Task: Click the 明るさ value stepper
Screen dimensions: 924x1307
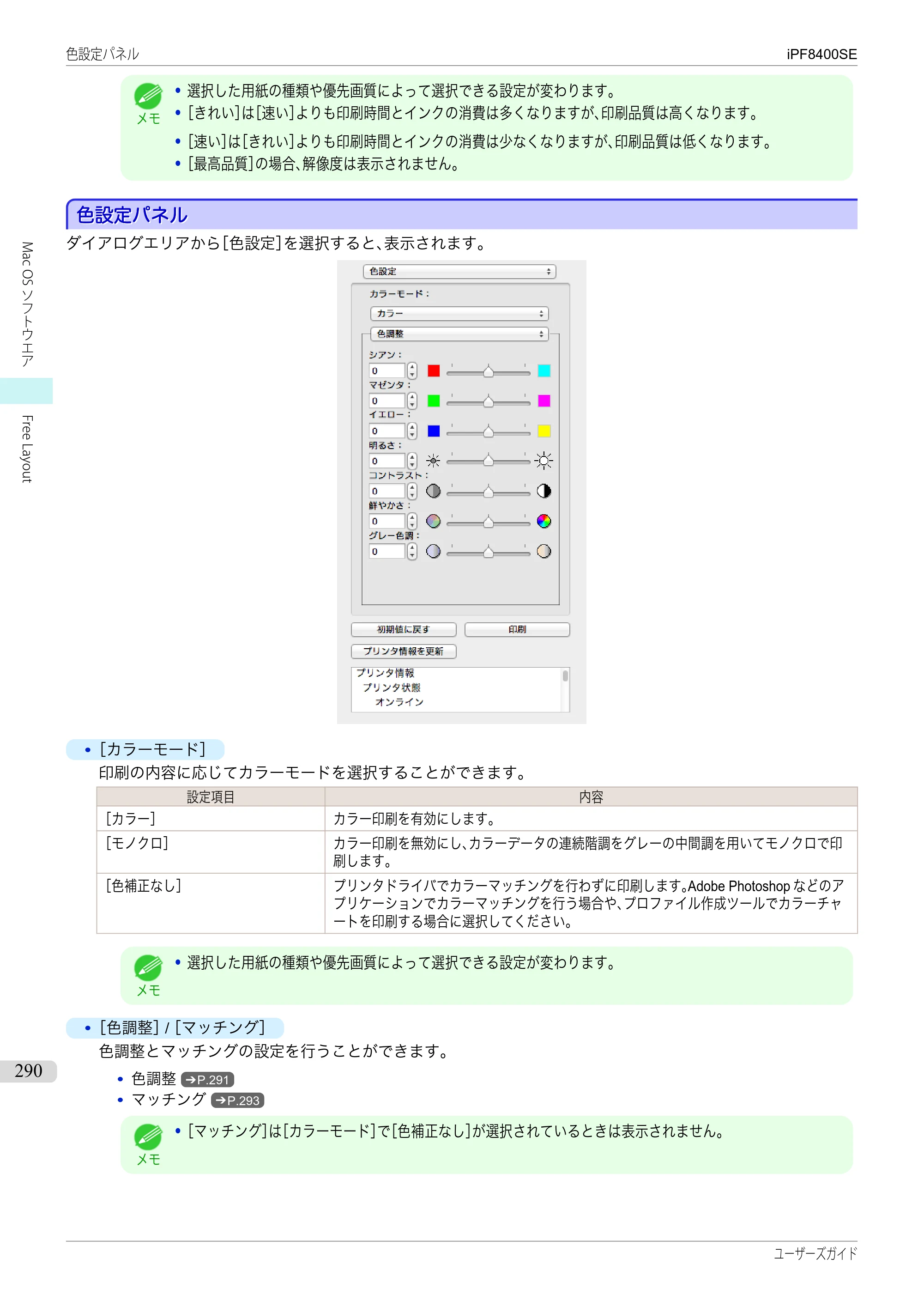Action: 412,461
